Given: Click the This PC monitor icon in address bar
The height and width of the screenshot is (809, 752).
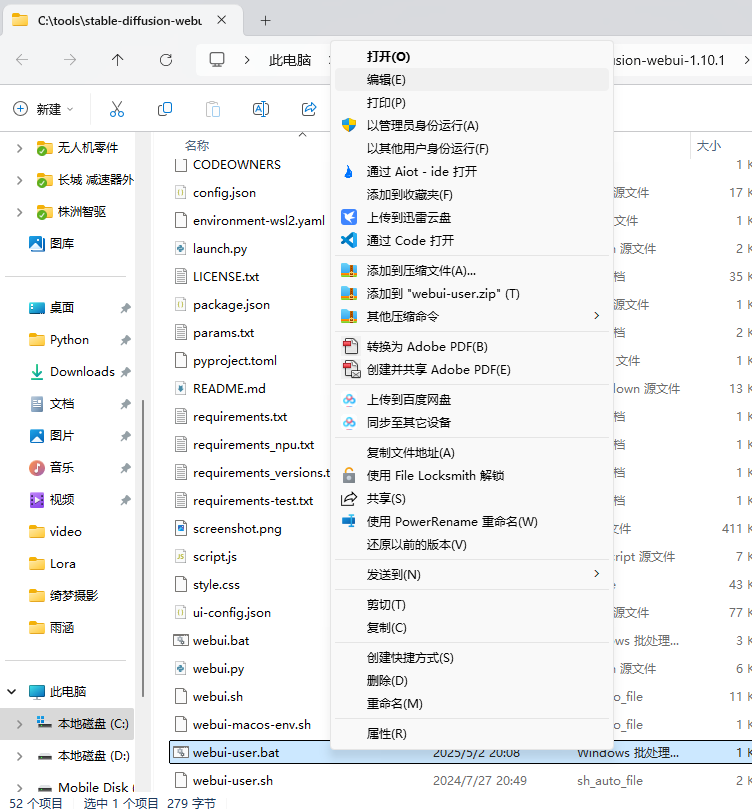Looking at the screenshot, I should pos(217,60).
